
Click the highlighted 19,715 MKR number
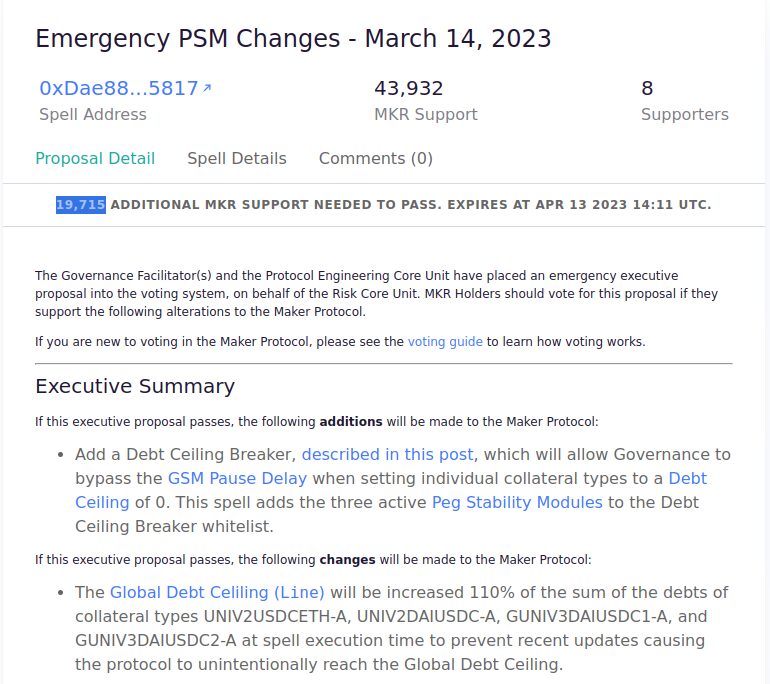[x=81, y=205]
